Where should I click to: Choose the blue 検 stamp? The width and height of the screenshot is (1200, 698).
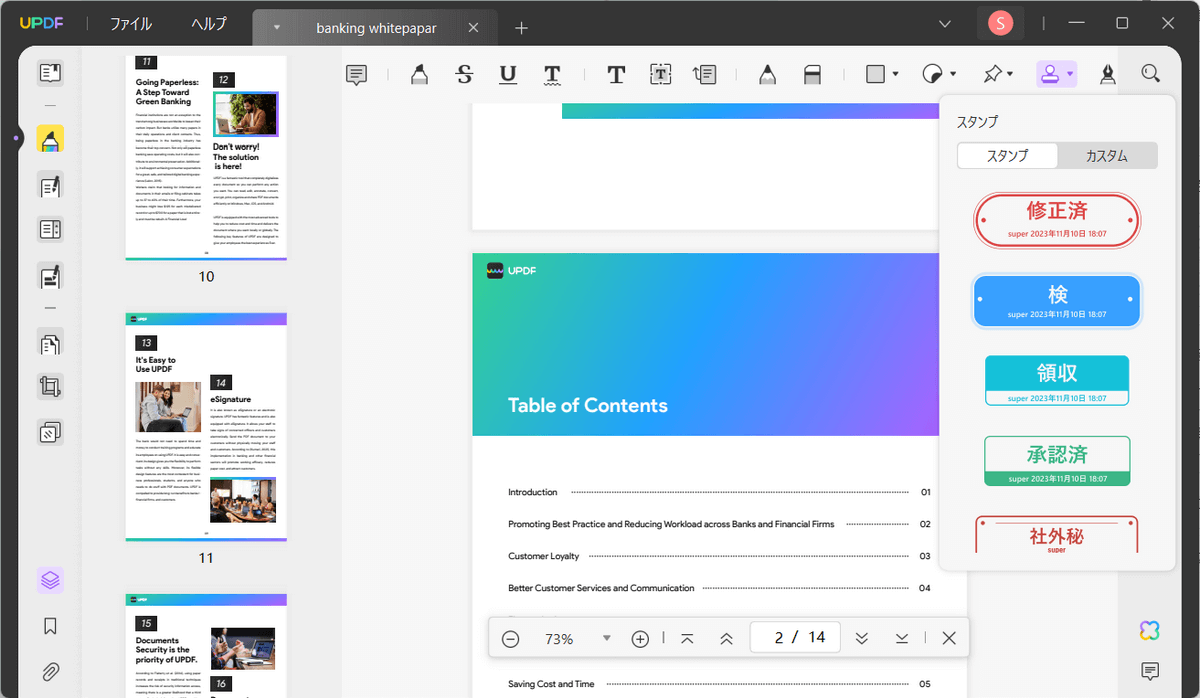[1057, 301]
